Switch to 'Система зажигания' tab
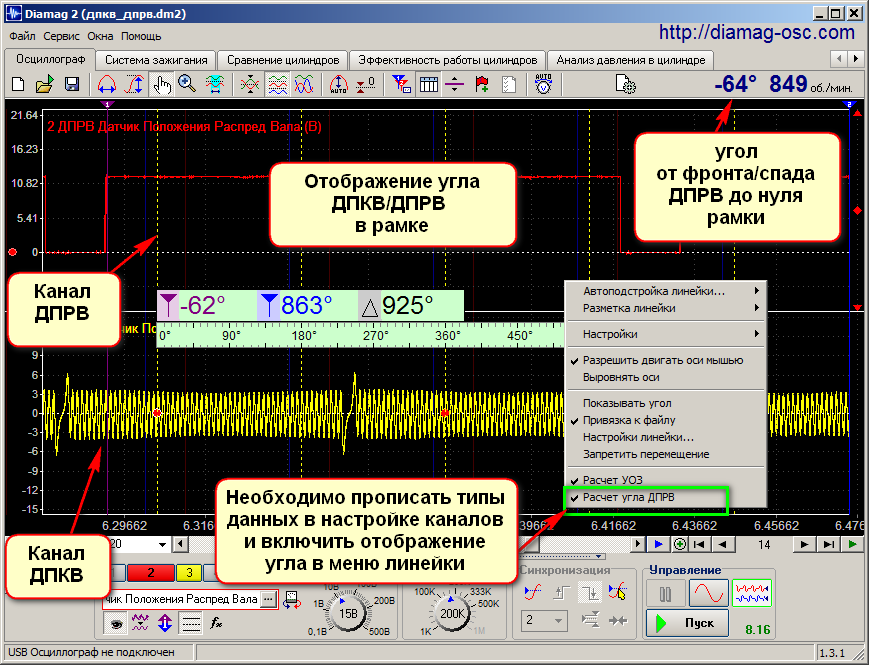869x665 pixels. pyautogui.click(x=156, y=60)
